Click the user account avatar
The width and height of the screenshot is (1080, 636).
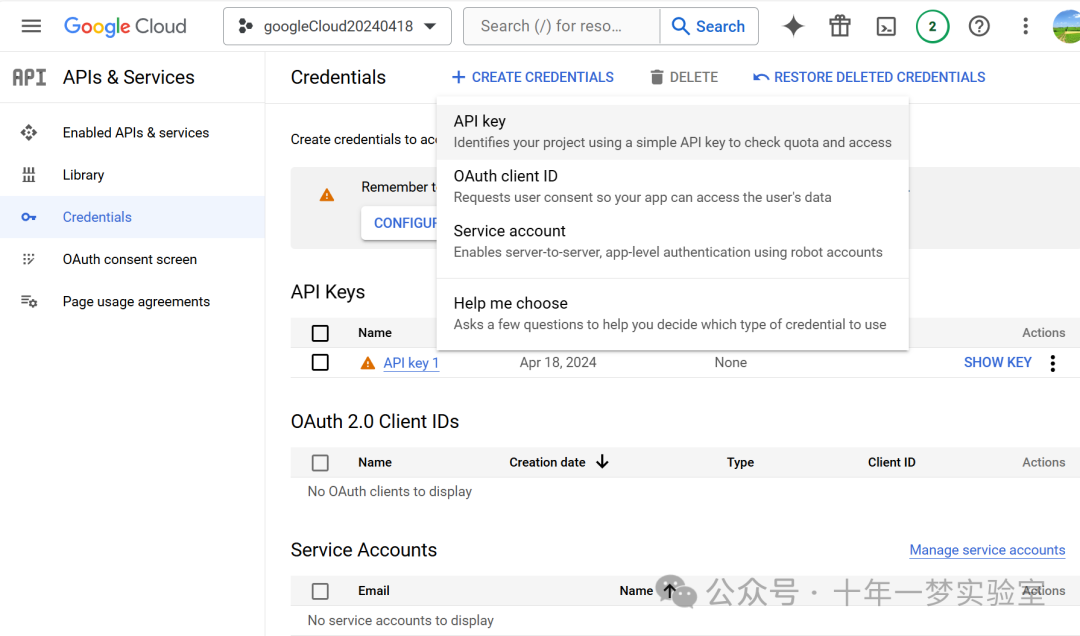point(1067,26)
